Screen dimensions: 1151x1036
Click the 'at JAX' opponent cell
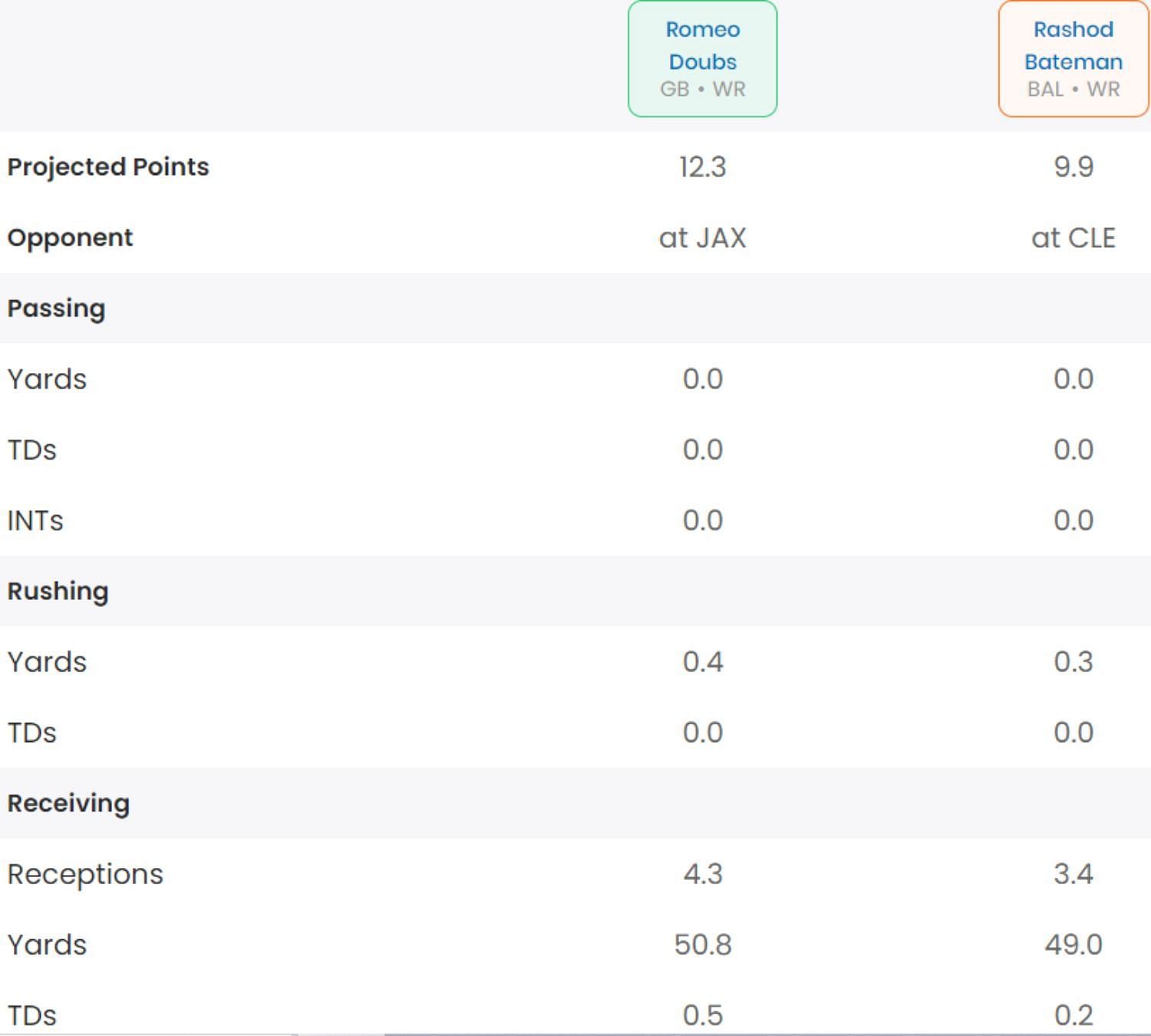(x=702, y=238)
